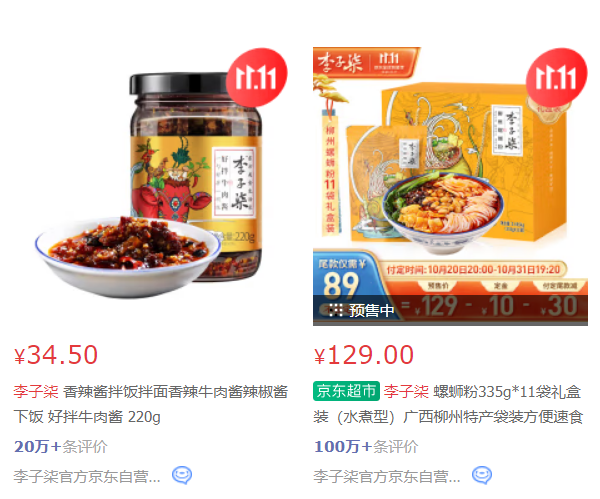Visit the right 李子柒官方京东自营 store link
Viewport: 600px width, 499px height.
pos(386,476)
